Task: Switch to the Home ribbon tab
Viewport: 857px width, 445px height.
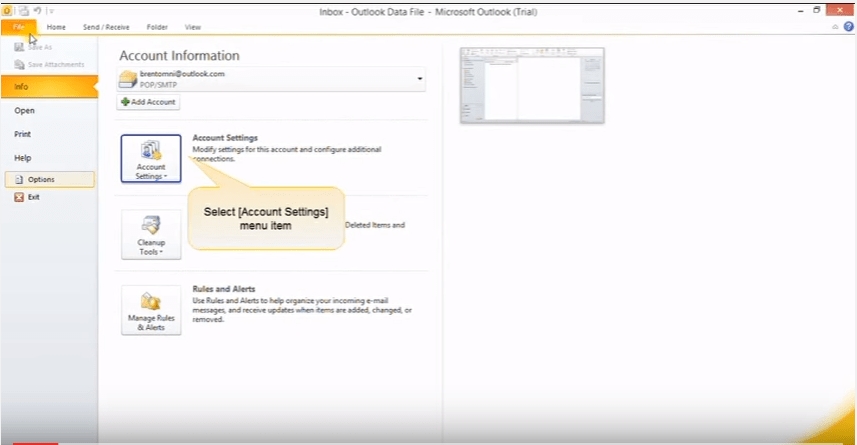Action: 56,27
